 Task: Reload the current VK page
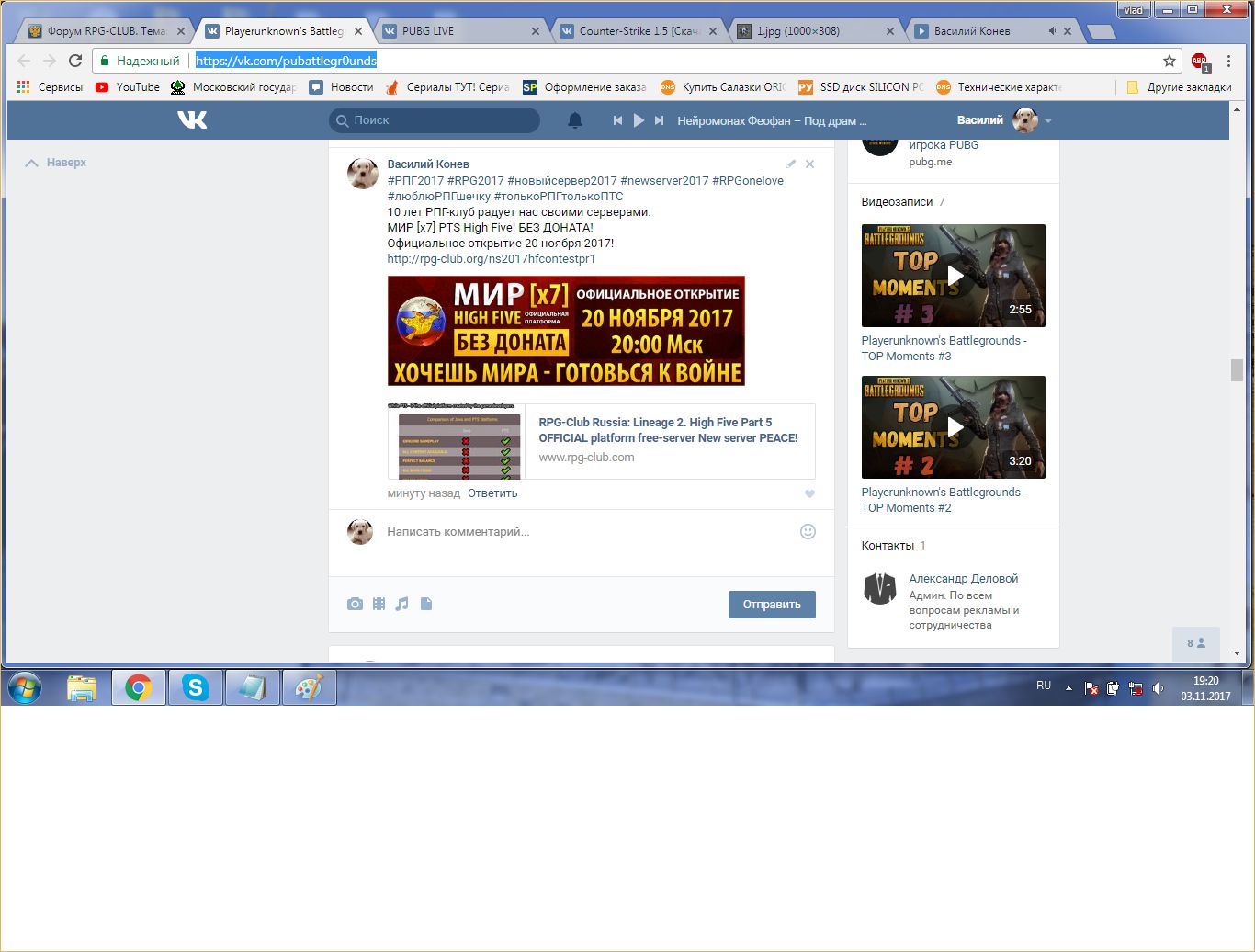tap(75, 61)
